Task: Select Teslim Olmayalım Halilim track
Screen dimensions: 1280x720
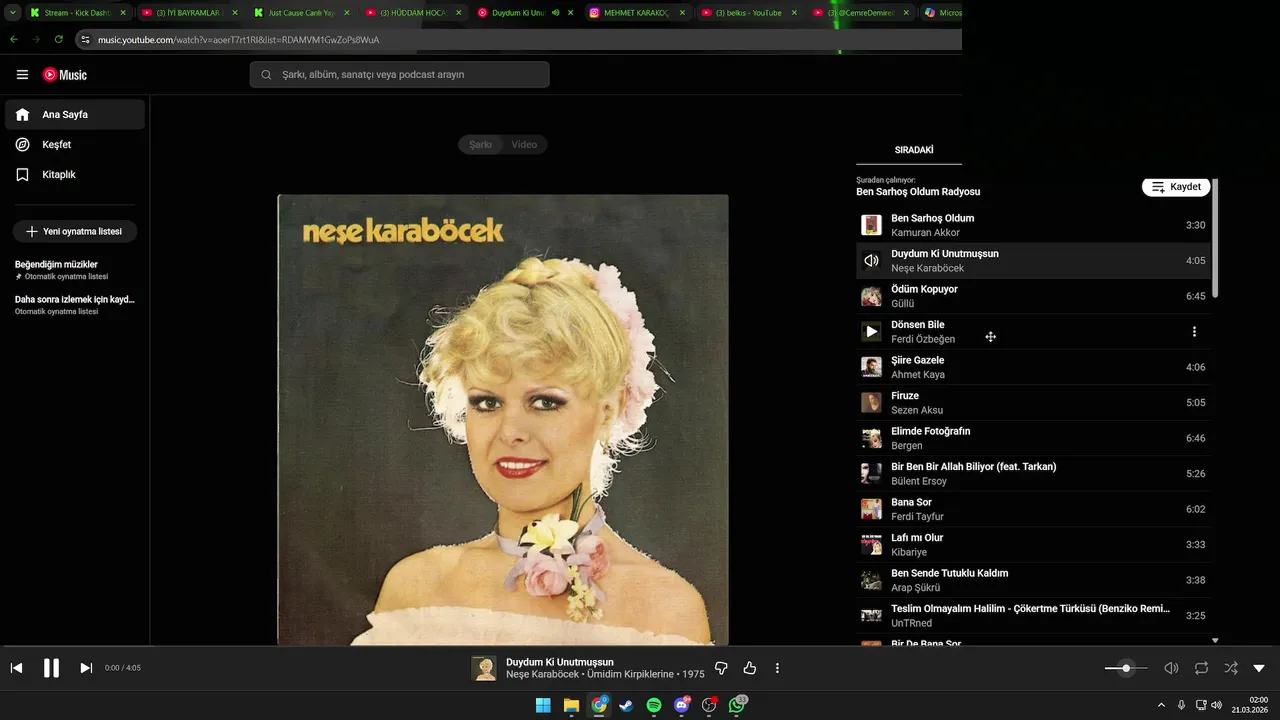Action: point(1033,616)
